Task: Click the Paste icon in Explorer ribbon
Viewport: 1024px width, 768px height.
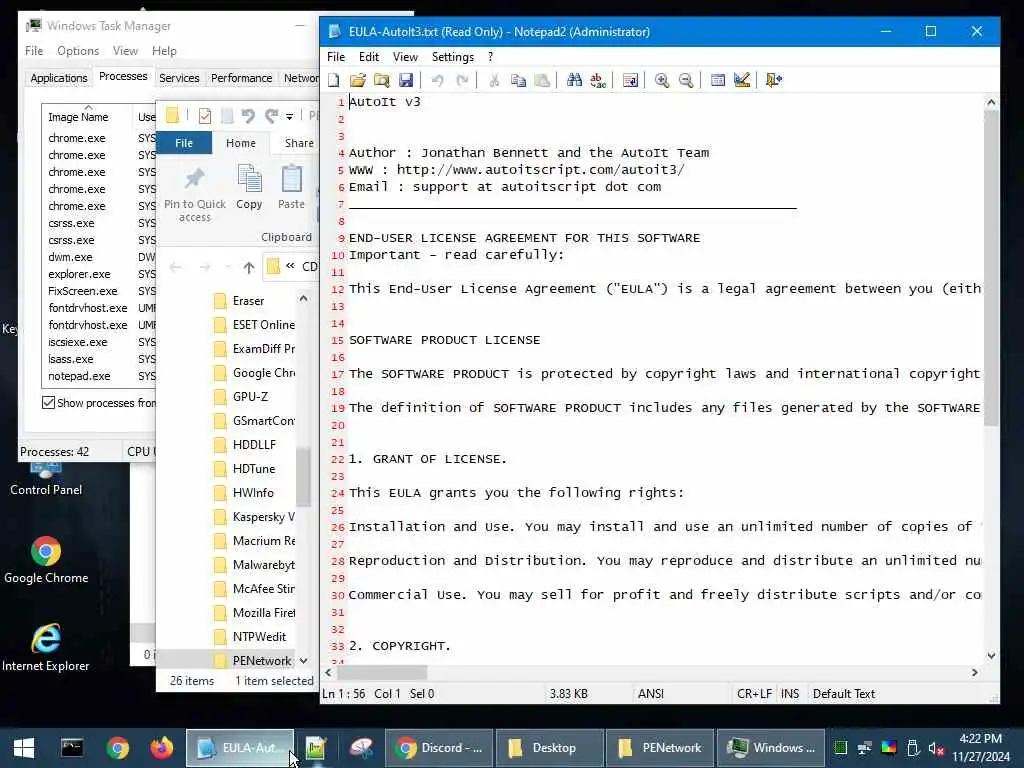Action: pos(291,187)
